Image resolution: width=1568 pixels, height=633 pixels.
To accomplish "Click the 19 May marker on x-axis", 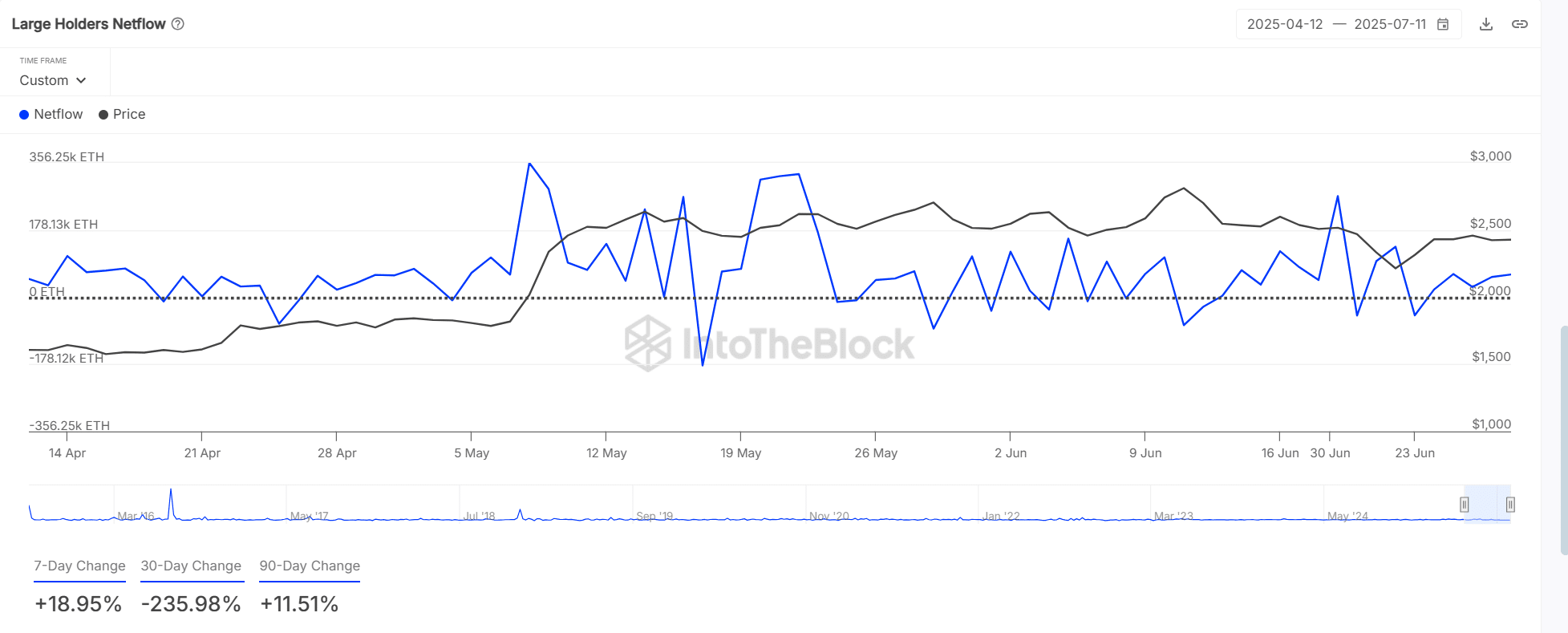I will tap(740, 452).
